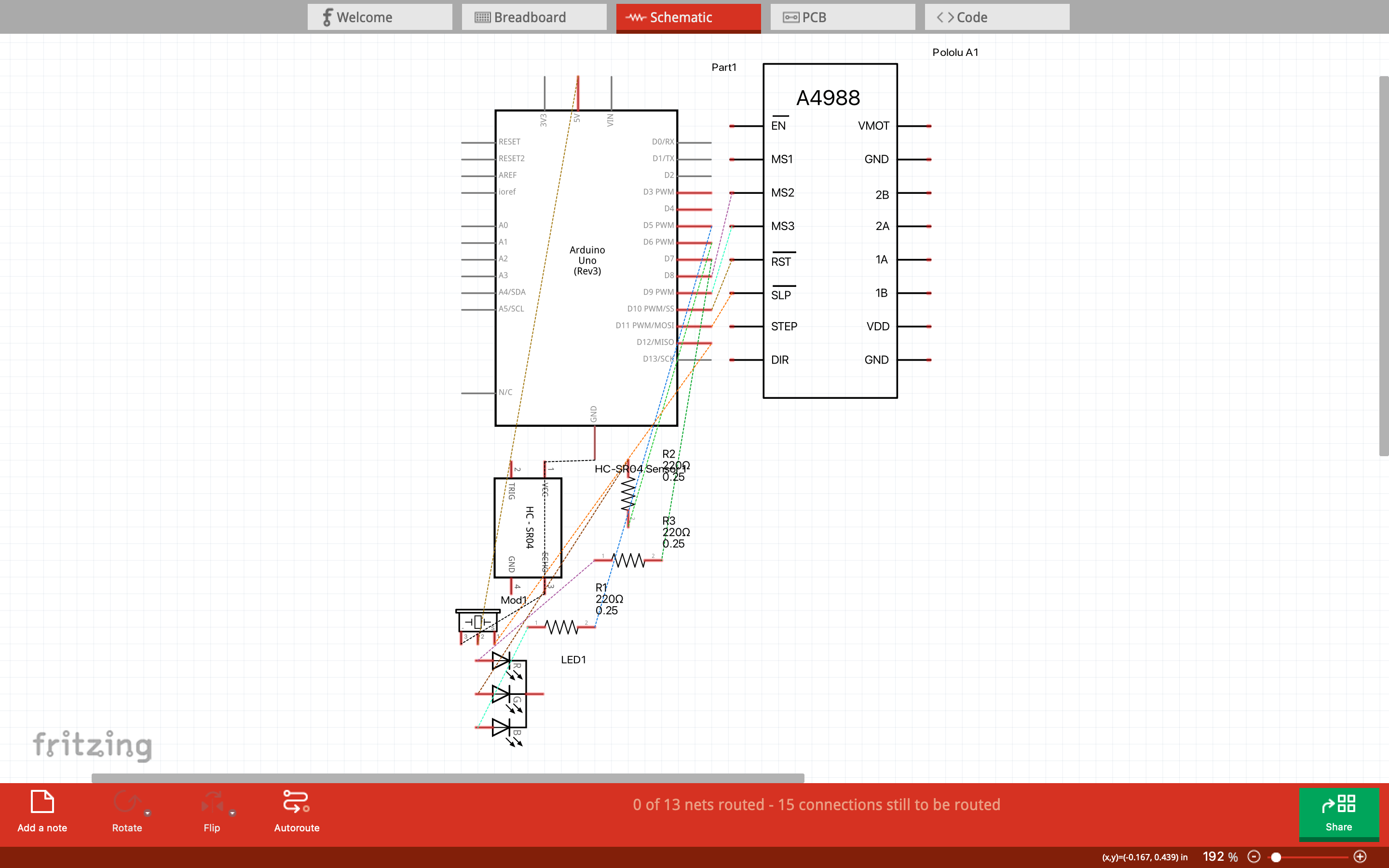Click the Arduino D13/SCK pin
The image size is (1389, 868).
pos(694,360)
